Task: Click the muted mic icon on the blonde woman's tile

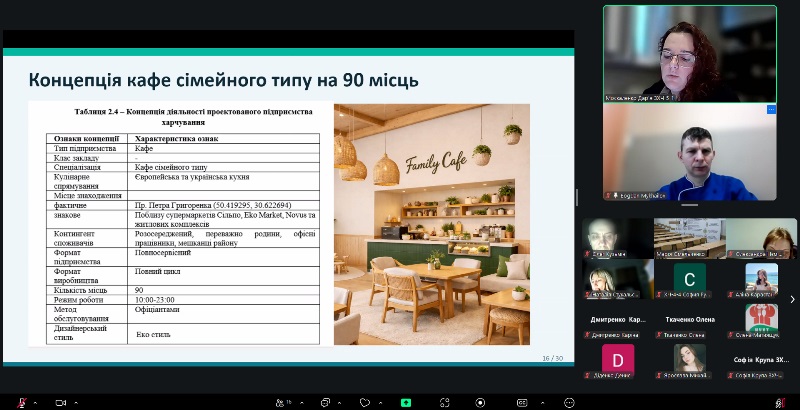Action: pyautogui.click(x=588, y=294)
